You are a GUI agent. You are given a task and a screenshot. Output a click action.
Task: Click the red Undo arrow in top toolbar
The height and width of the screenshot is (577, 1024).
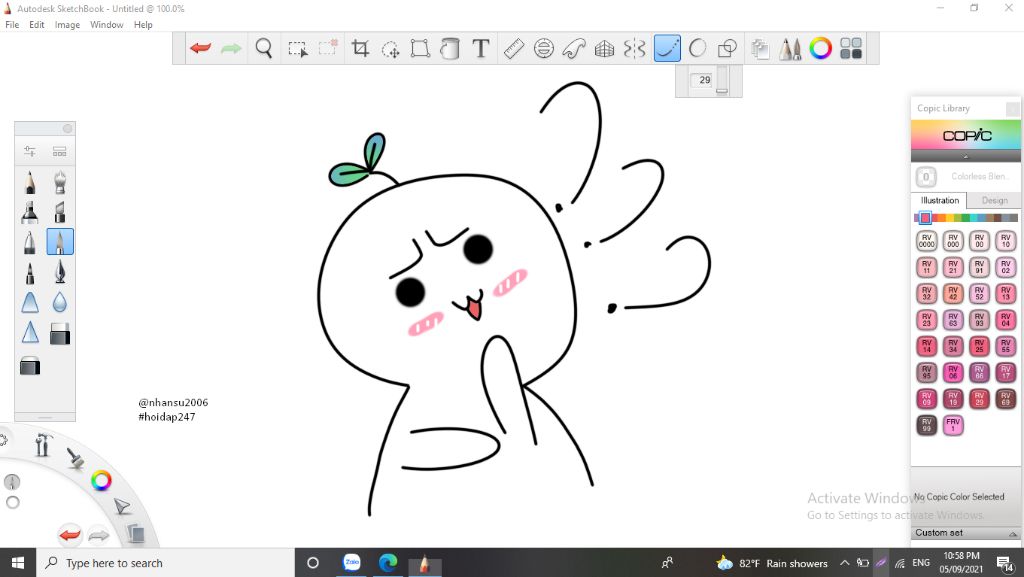(x=200, y=48)
